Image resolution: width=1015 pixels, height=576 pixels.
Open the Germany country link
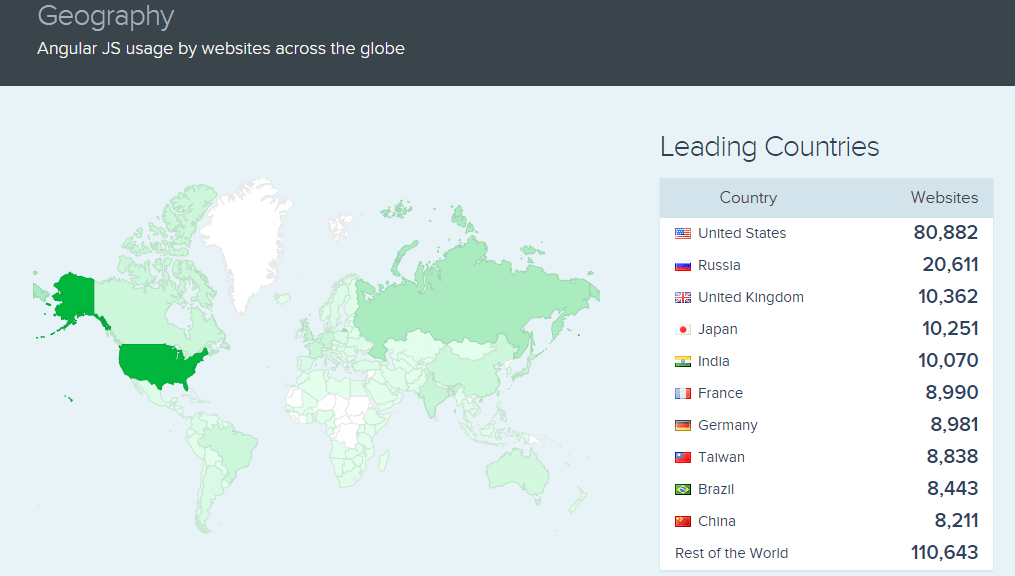click(x=727, y=425)
